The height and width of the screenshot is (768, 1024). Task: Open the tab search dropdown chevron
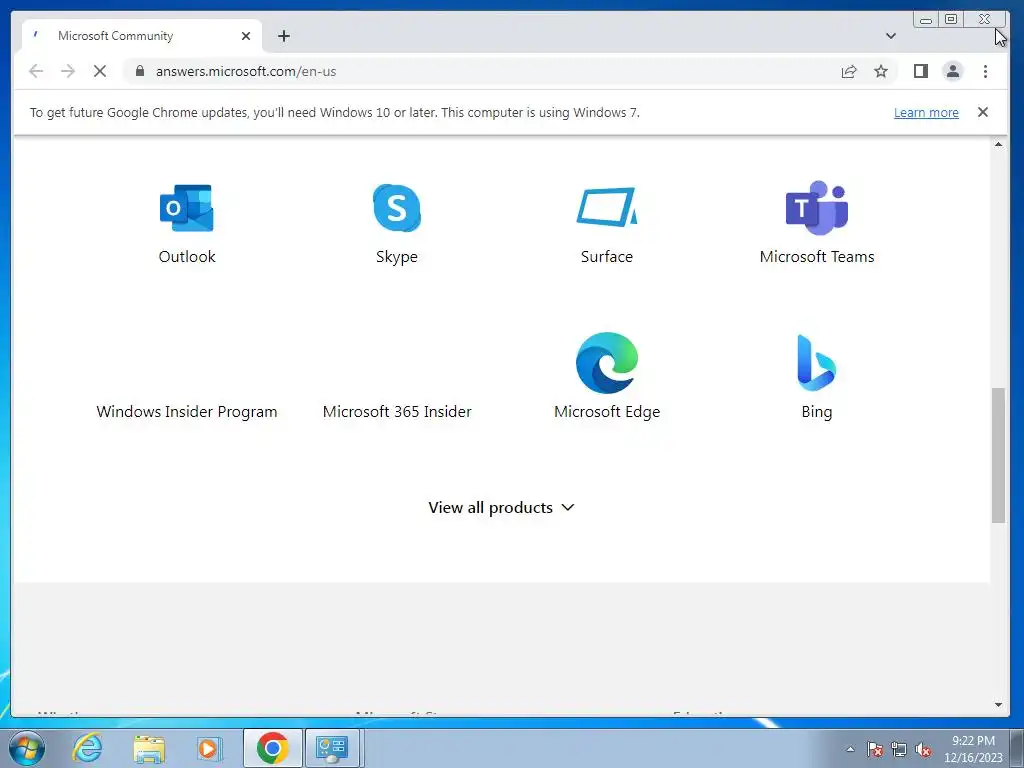(x=891, y=36)
